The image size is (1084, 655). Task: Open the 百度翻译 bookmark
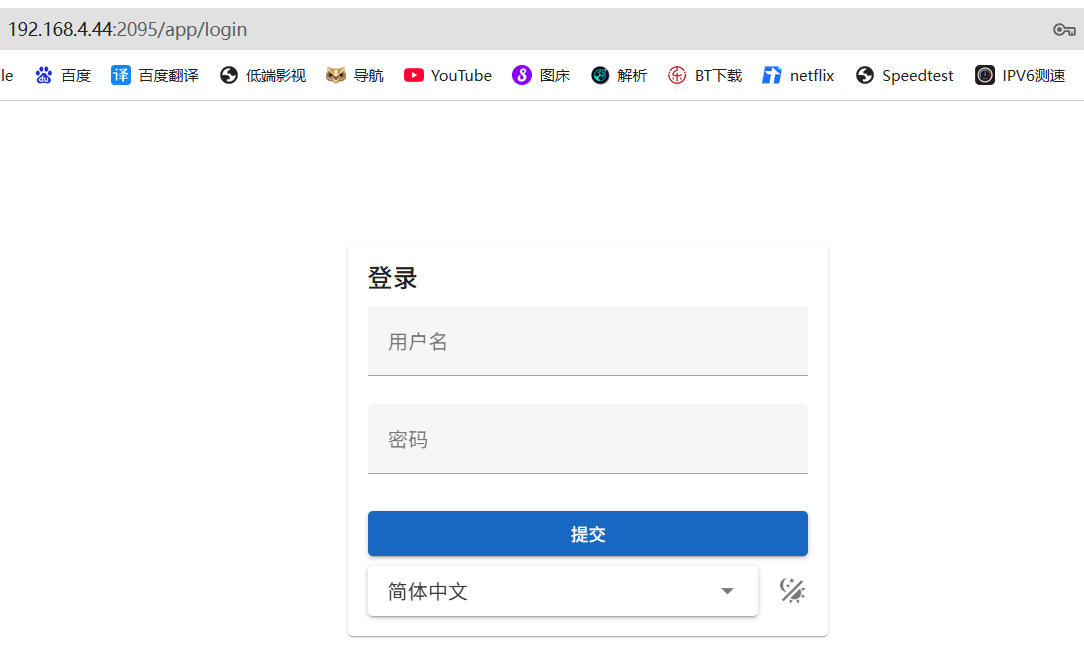tap(155, 76)
